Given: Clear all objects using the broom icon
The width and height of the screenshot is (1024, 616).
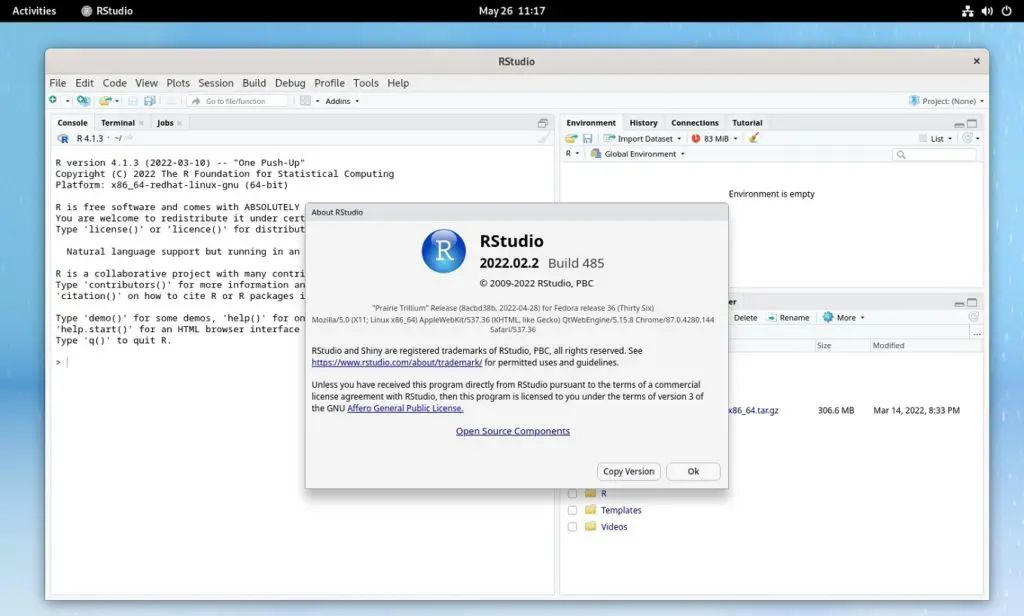Looking at the screenshot, I should click(x=753, y=138).
